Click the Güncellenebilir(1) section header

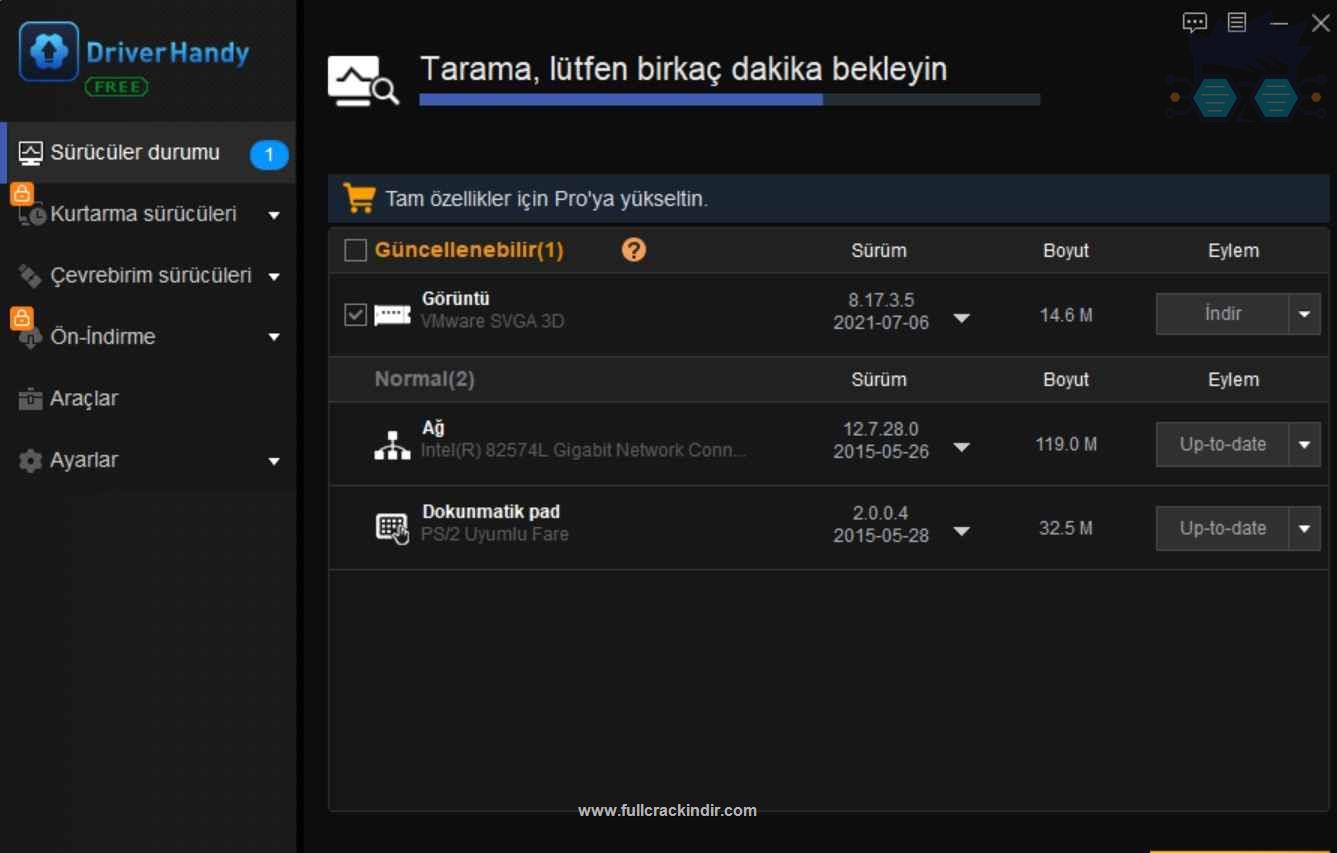coord(469,250)
